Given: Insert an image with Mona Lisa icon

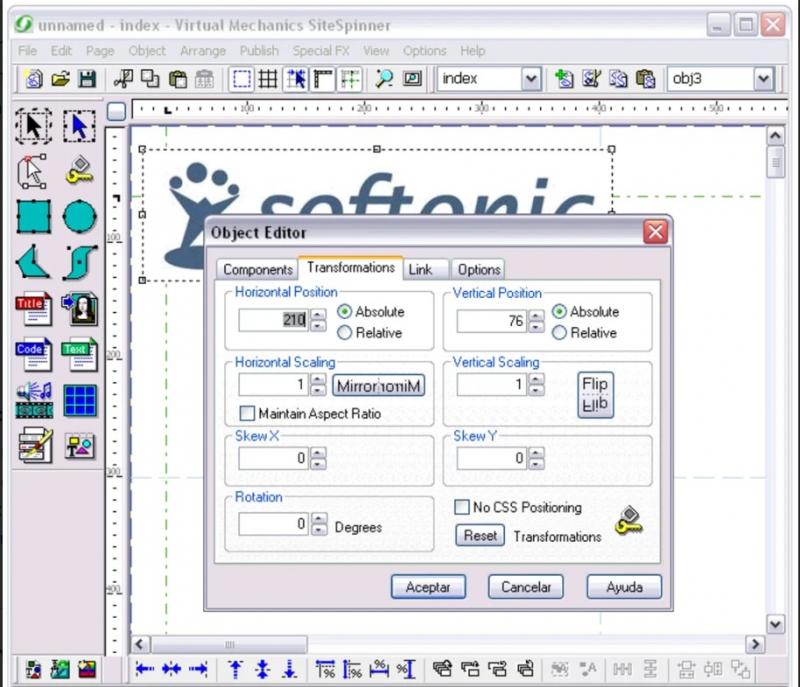Looking at the screenshot, I should (80, 309).
